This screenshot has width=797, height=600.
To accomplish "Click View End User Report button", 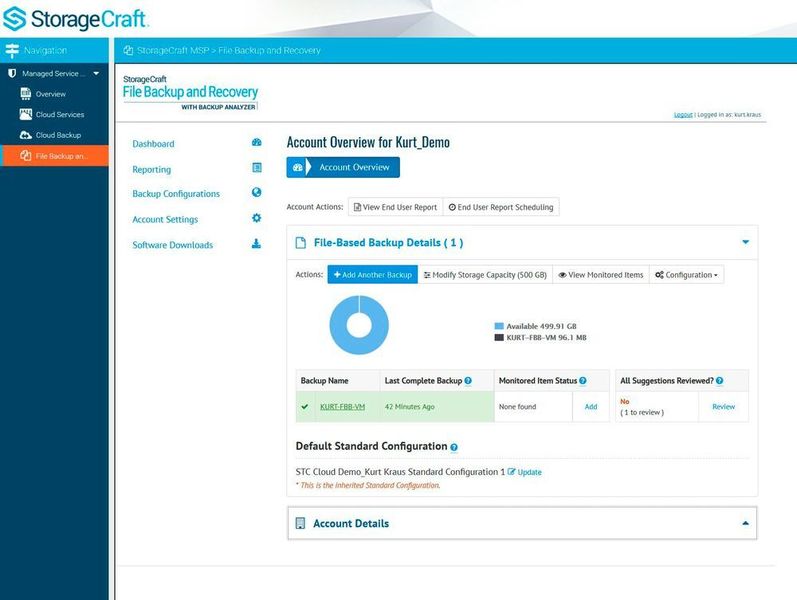I will [395, 207].
